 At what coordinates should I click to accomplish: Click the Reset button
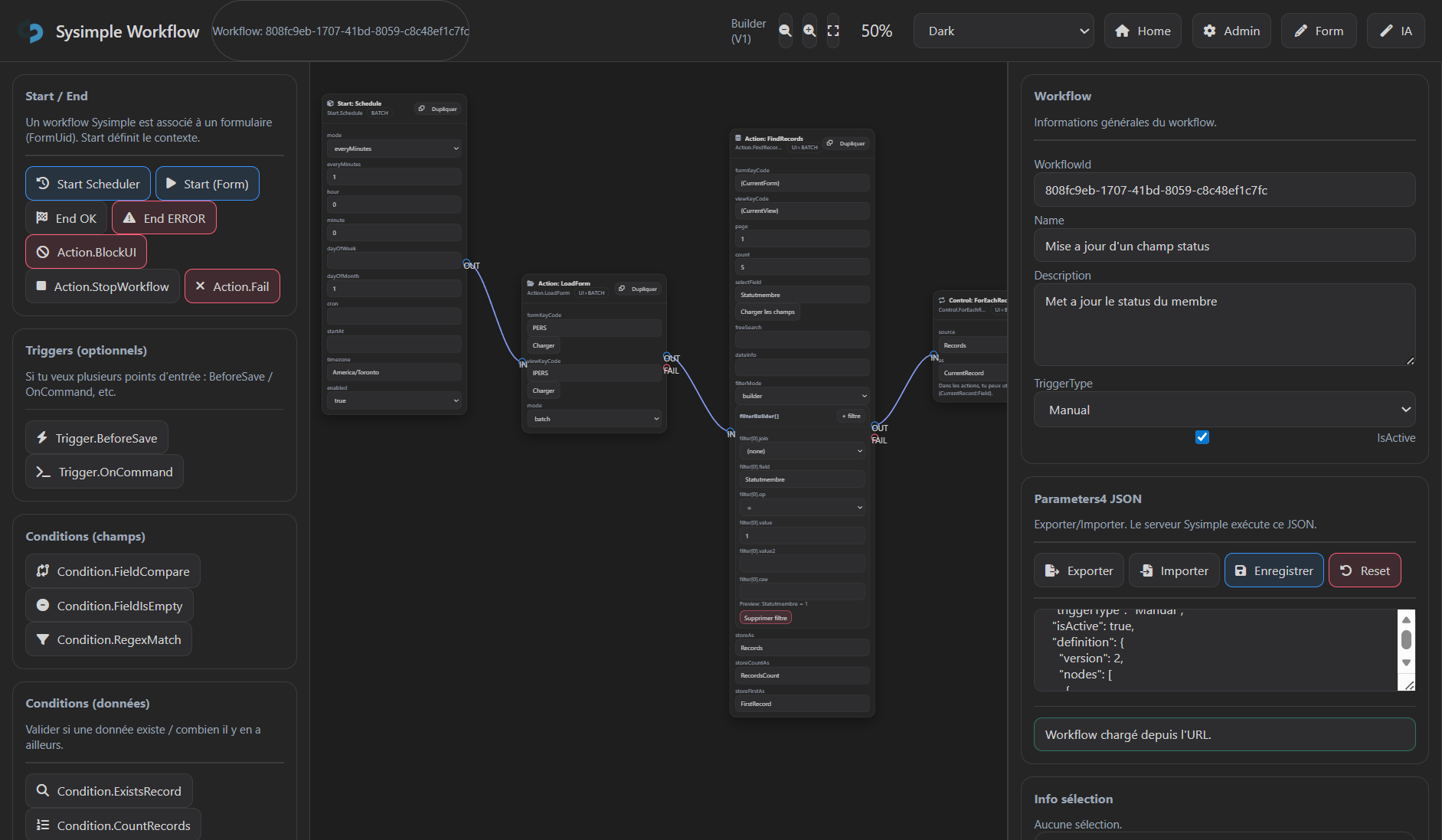(1365, 570)
